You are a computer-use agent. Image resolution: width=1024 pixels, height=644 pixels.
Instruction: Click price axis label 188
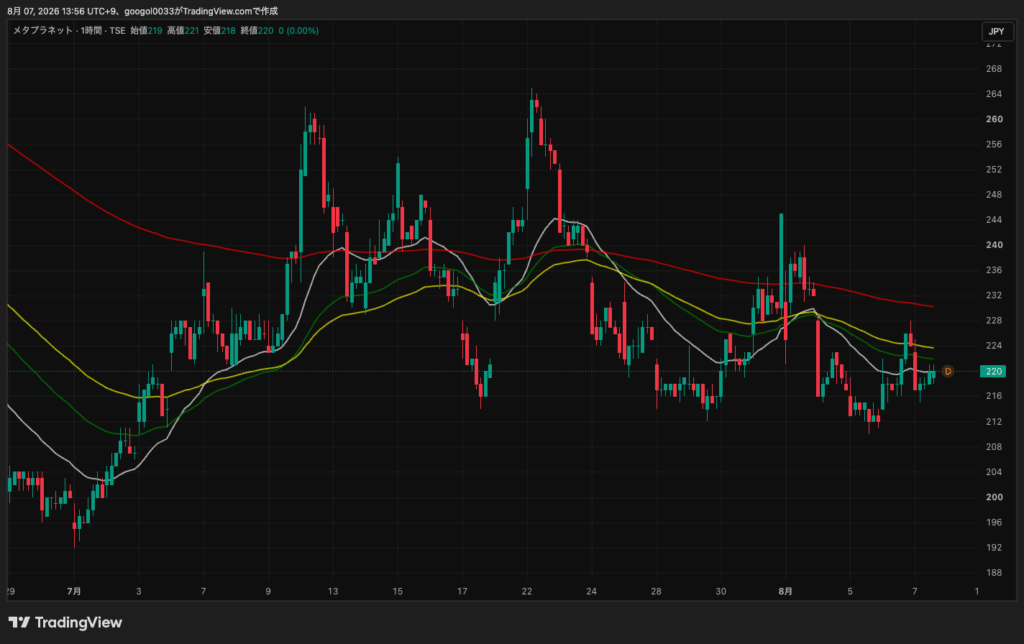[x=994, y=573]
